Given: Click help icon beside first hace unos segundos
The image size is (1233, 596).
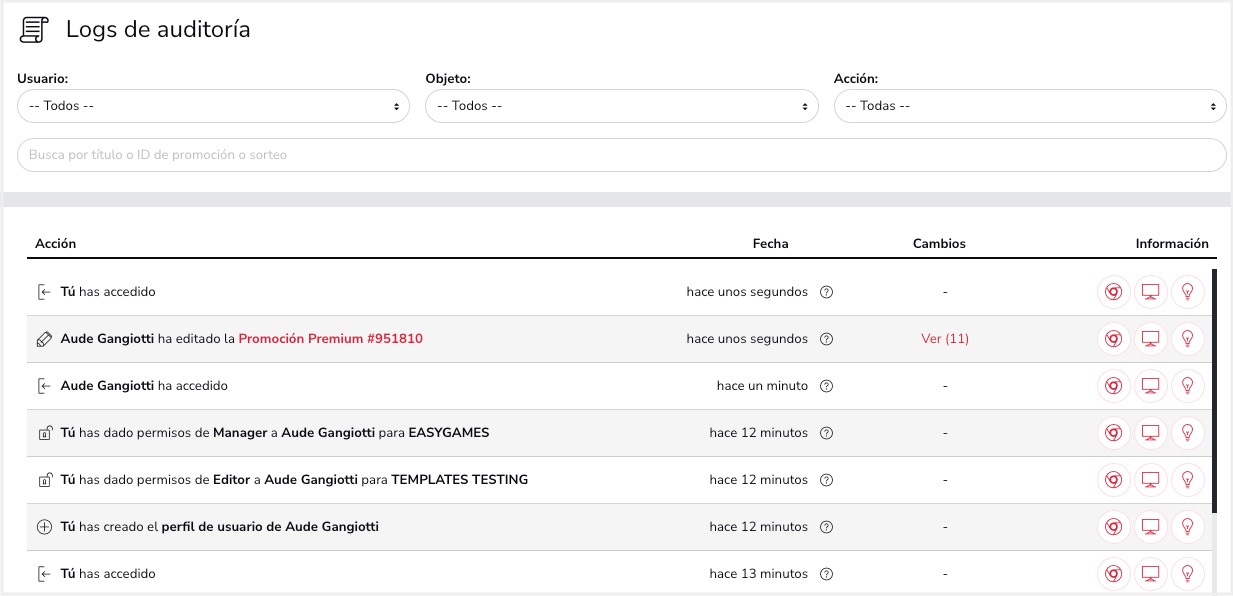Looking at the screenshot, I should pyautogui.click(x=826, y=292).
